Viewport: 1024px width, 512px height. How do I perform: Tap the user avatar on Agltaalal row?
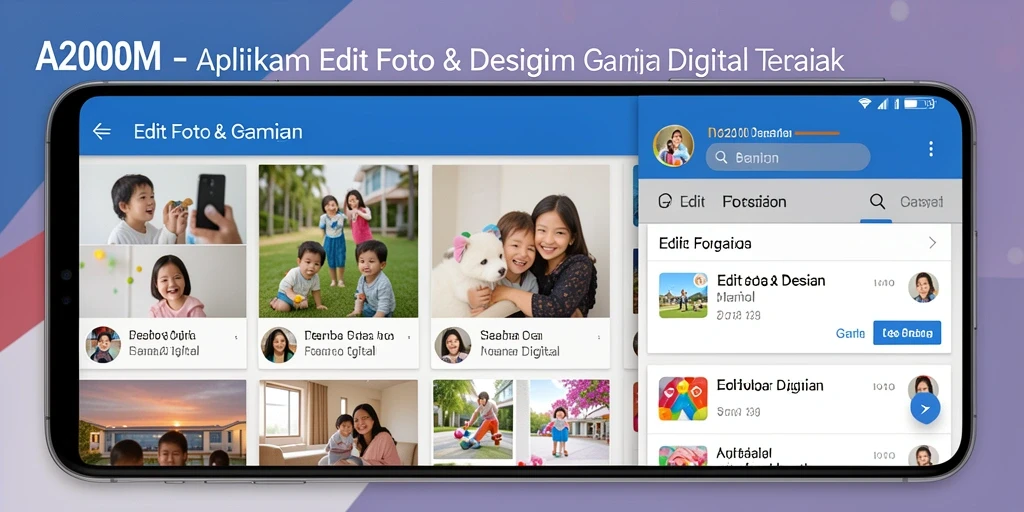click(x=923, y=455)
